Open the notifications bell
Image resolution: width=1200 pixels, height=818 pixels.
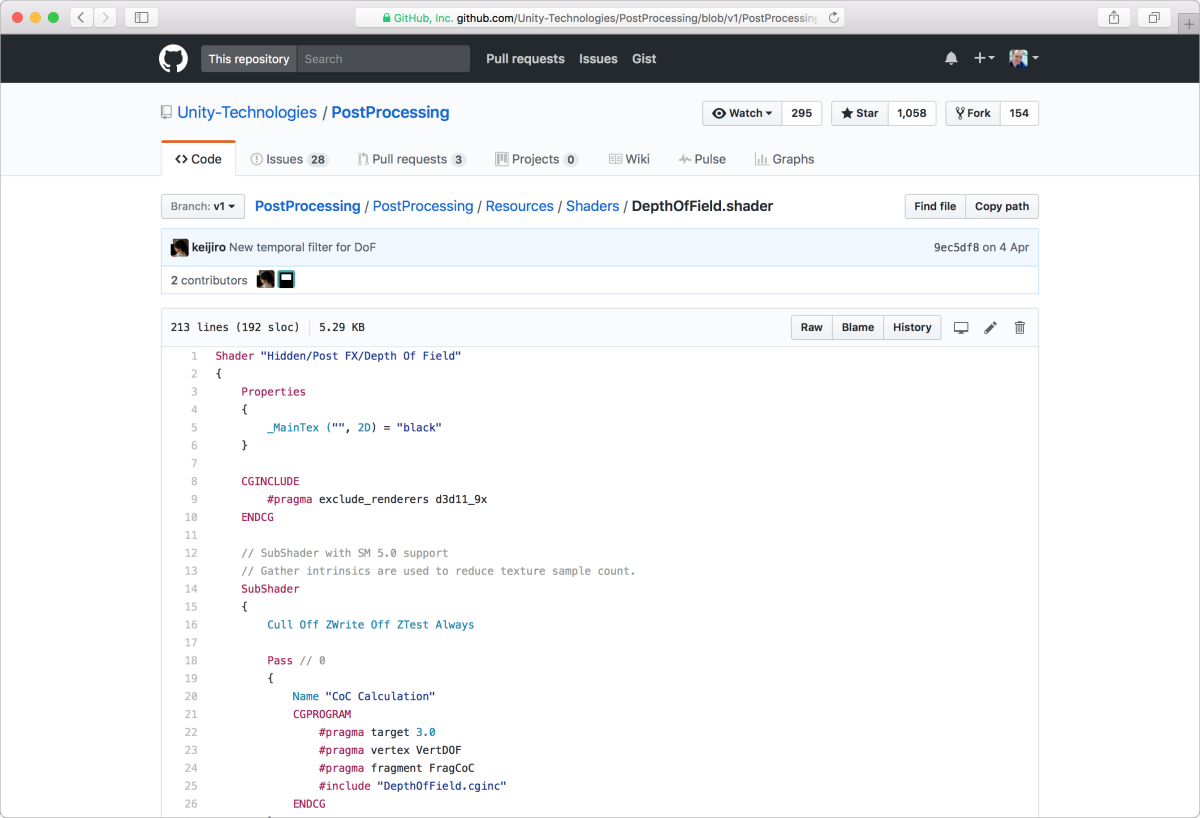pos(951,59)
